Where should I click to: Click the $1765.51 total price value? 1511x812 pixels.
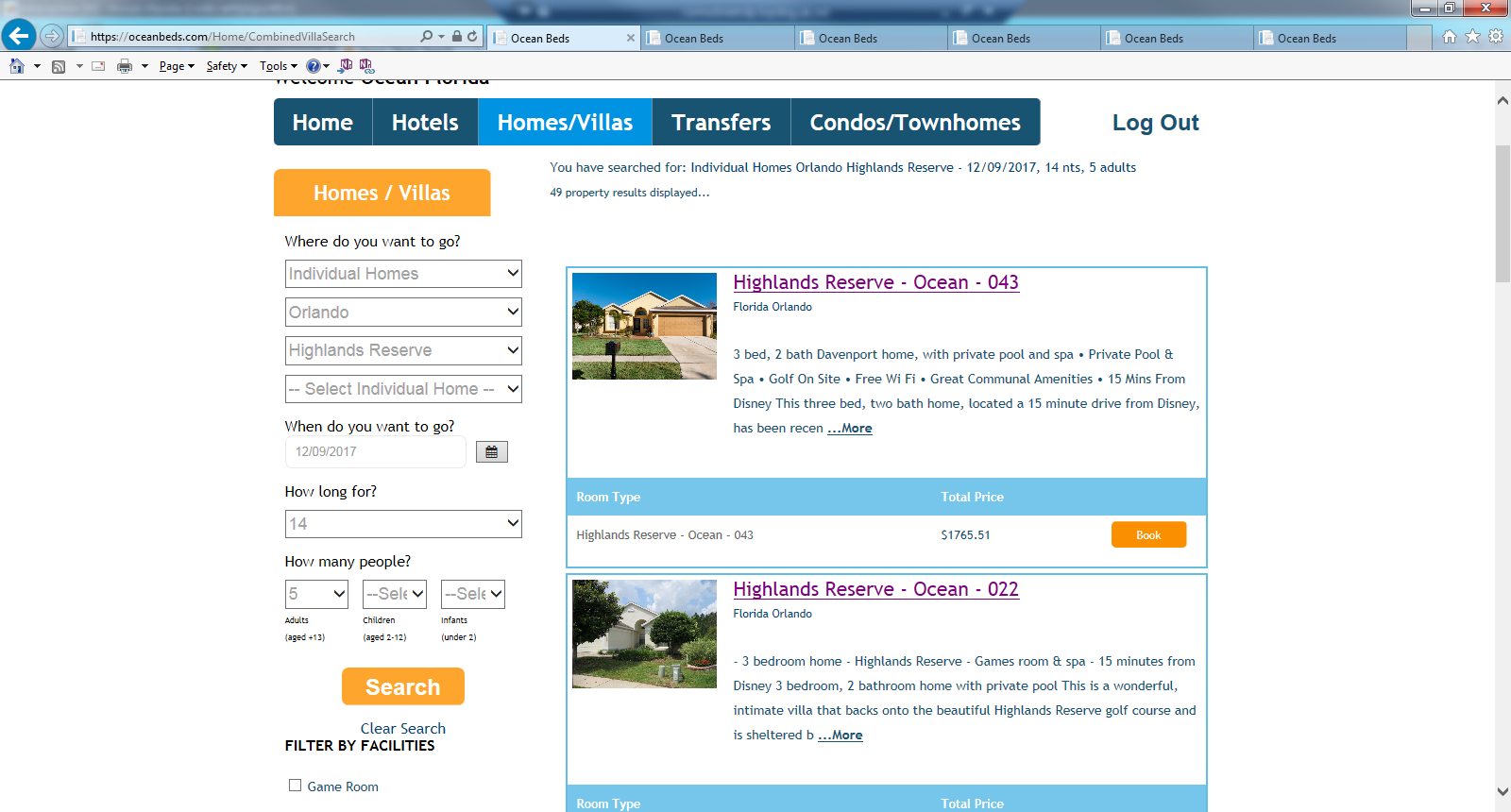coord(966,535)
